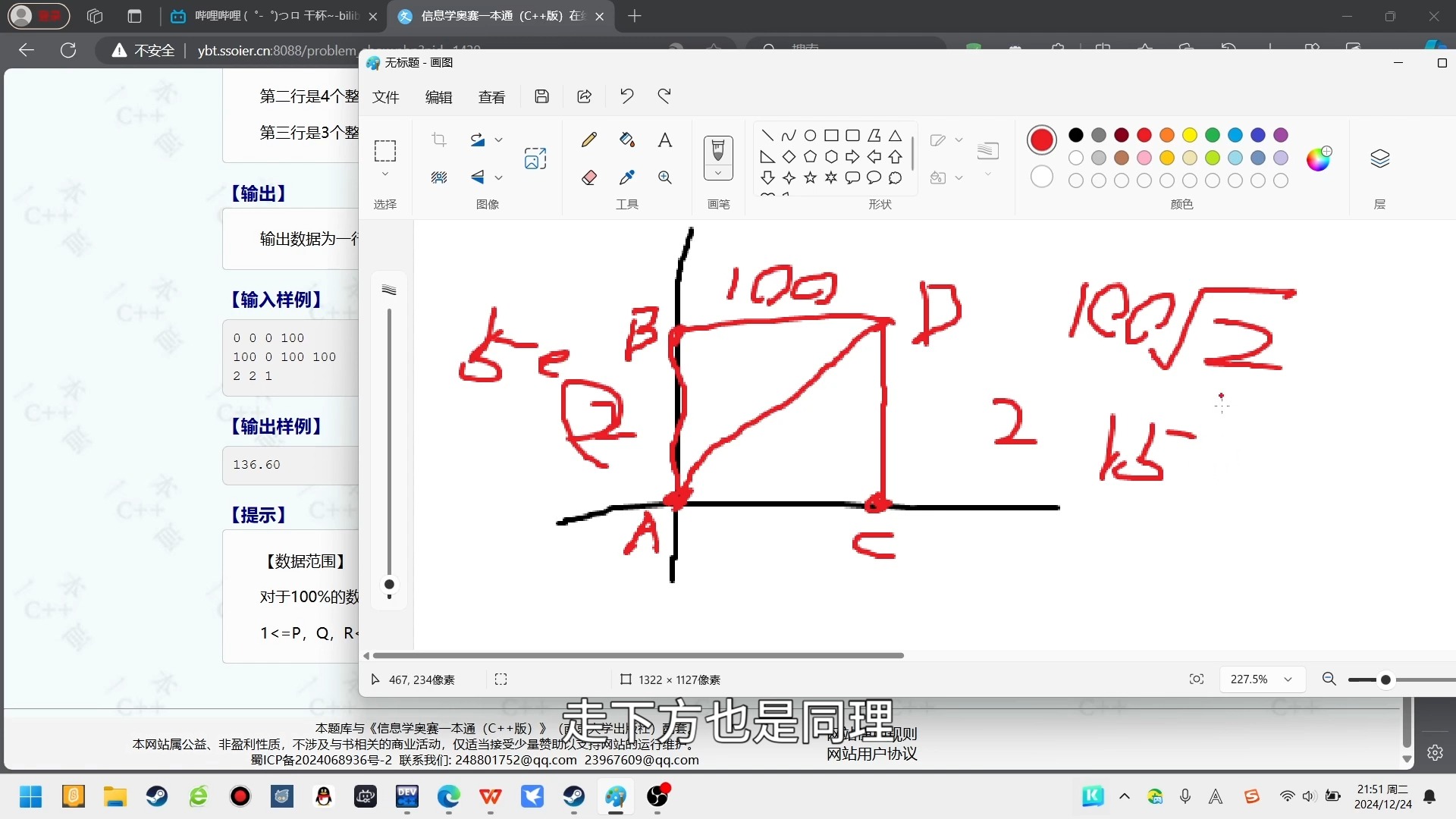Select the Pencil tool
The height and width of the screenshot is (819, 1456).
click(x=589, y=140)
